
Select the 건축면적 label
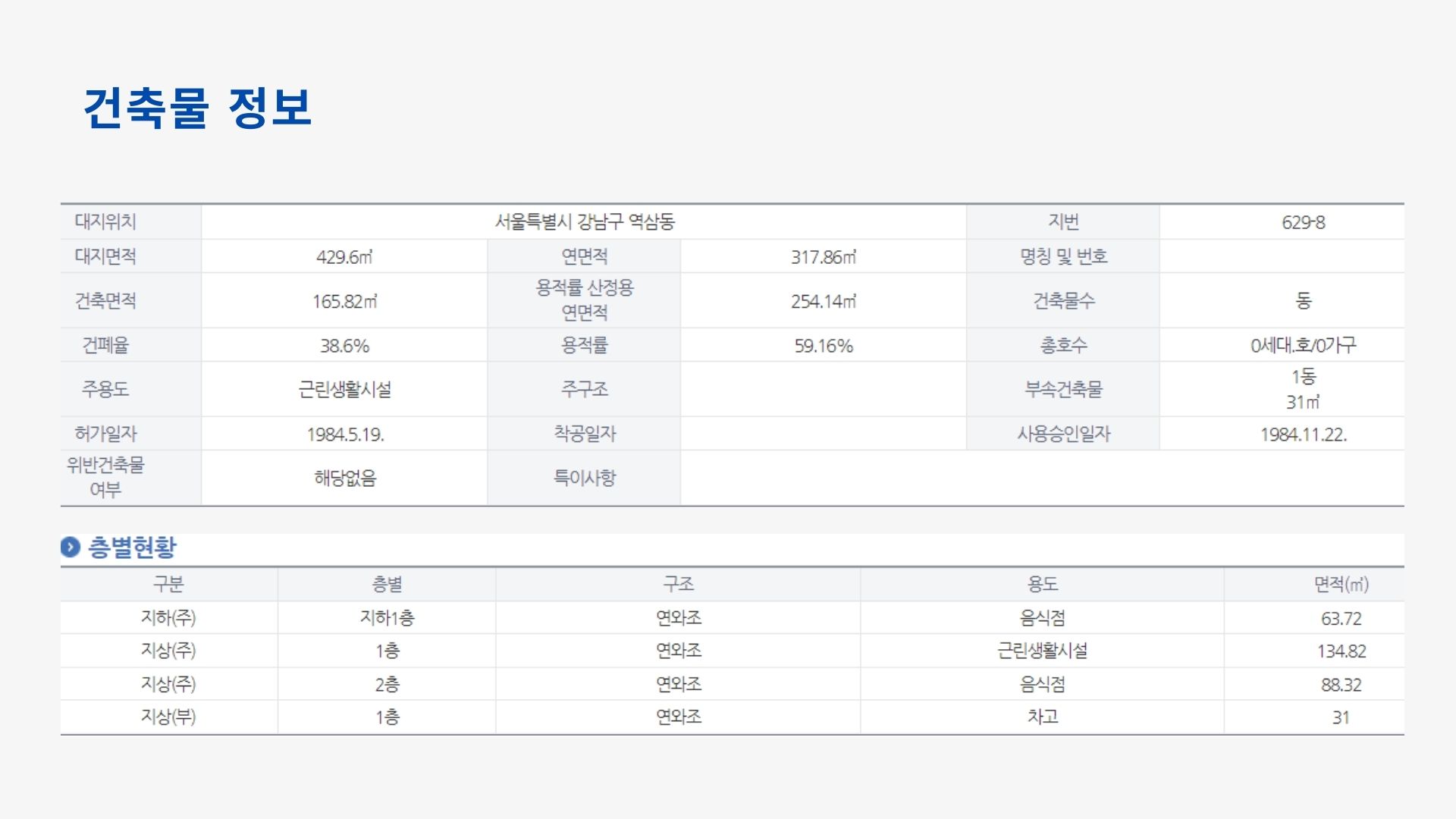[x=105, y=300]
